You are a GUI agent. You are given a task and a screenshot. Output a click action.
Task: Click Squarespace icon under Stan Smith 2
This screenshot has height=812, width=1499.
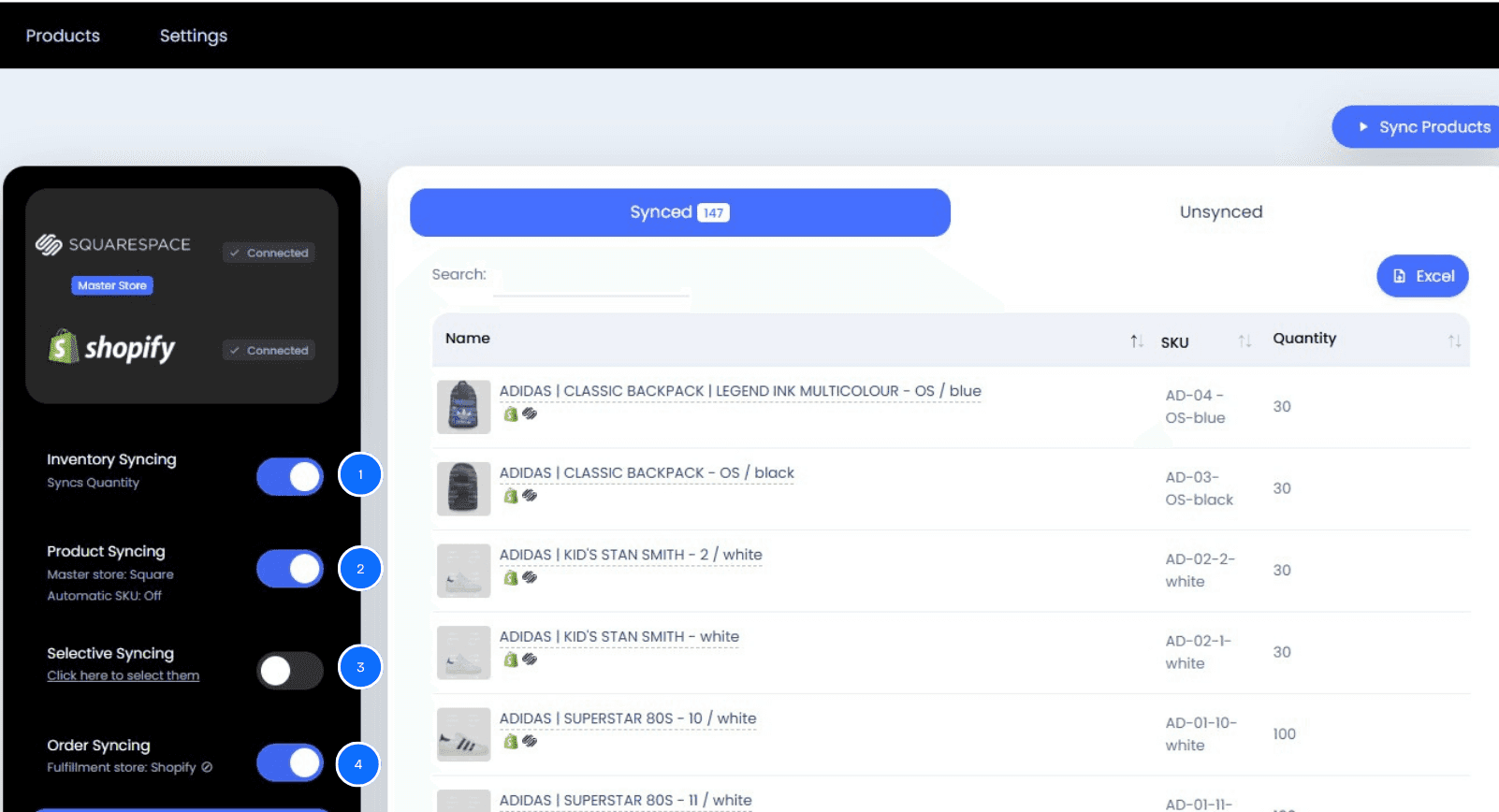coord(530,577)
